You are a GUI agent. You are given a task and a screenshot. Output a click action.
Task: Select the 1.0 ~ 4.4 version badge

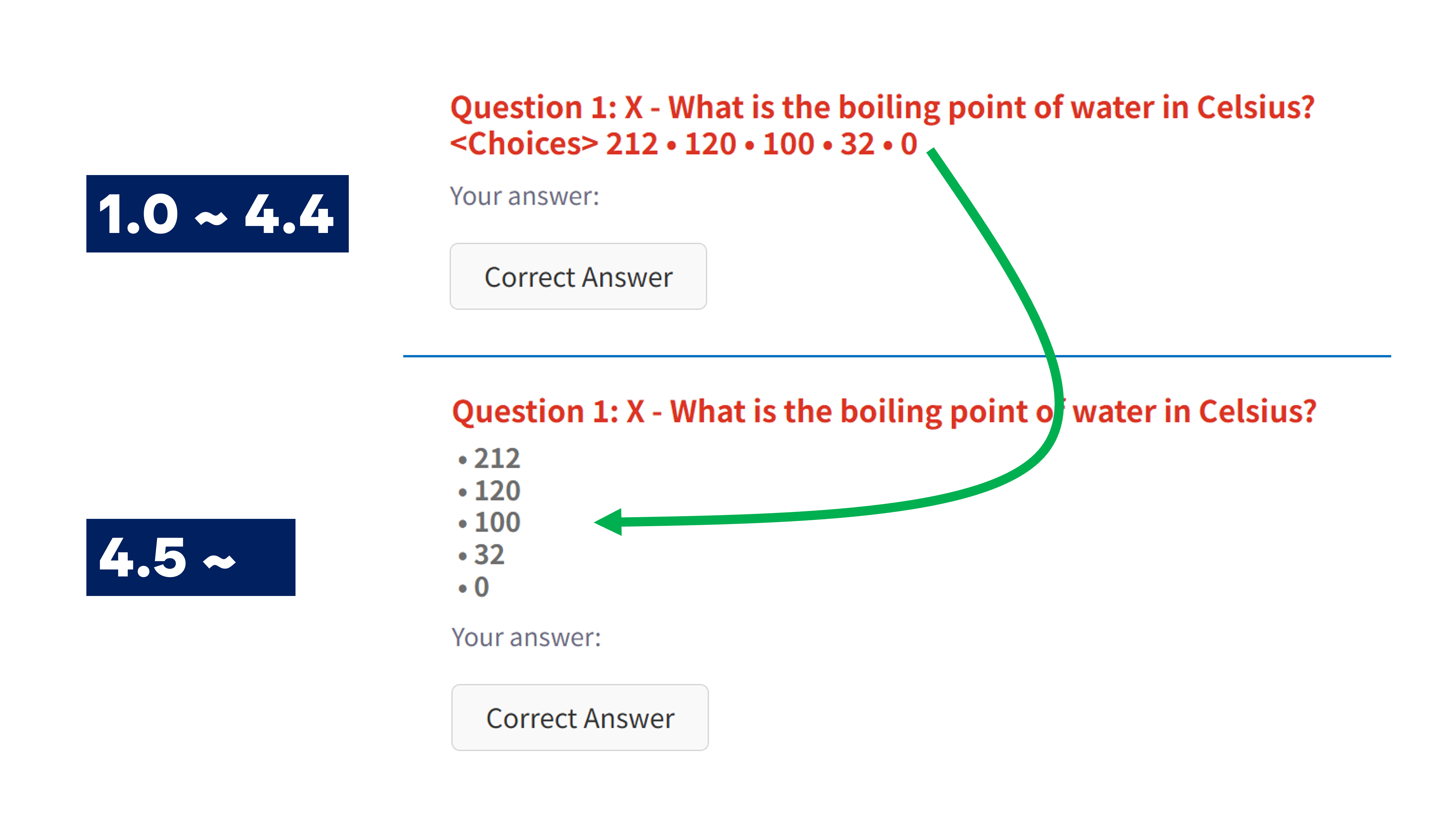coord(217,214)
